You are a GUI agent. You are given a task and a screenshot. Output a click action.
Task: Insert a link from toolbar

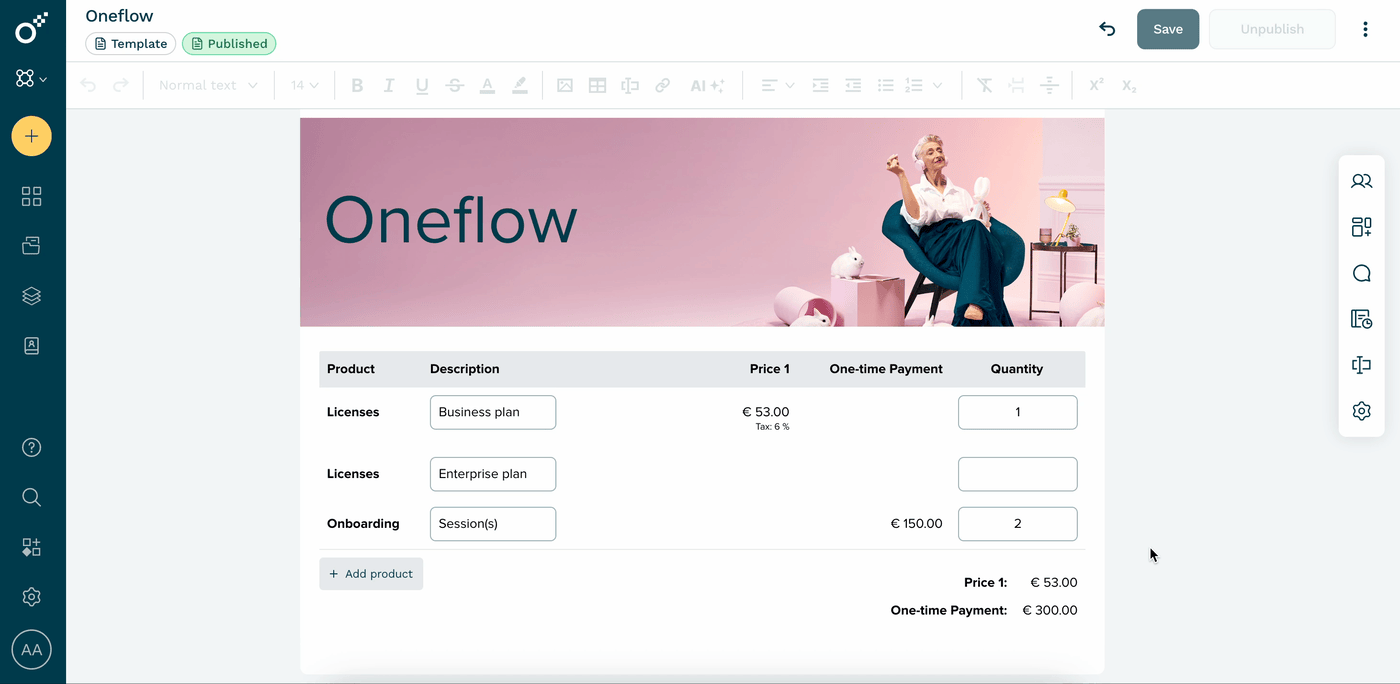point(662,86)
